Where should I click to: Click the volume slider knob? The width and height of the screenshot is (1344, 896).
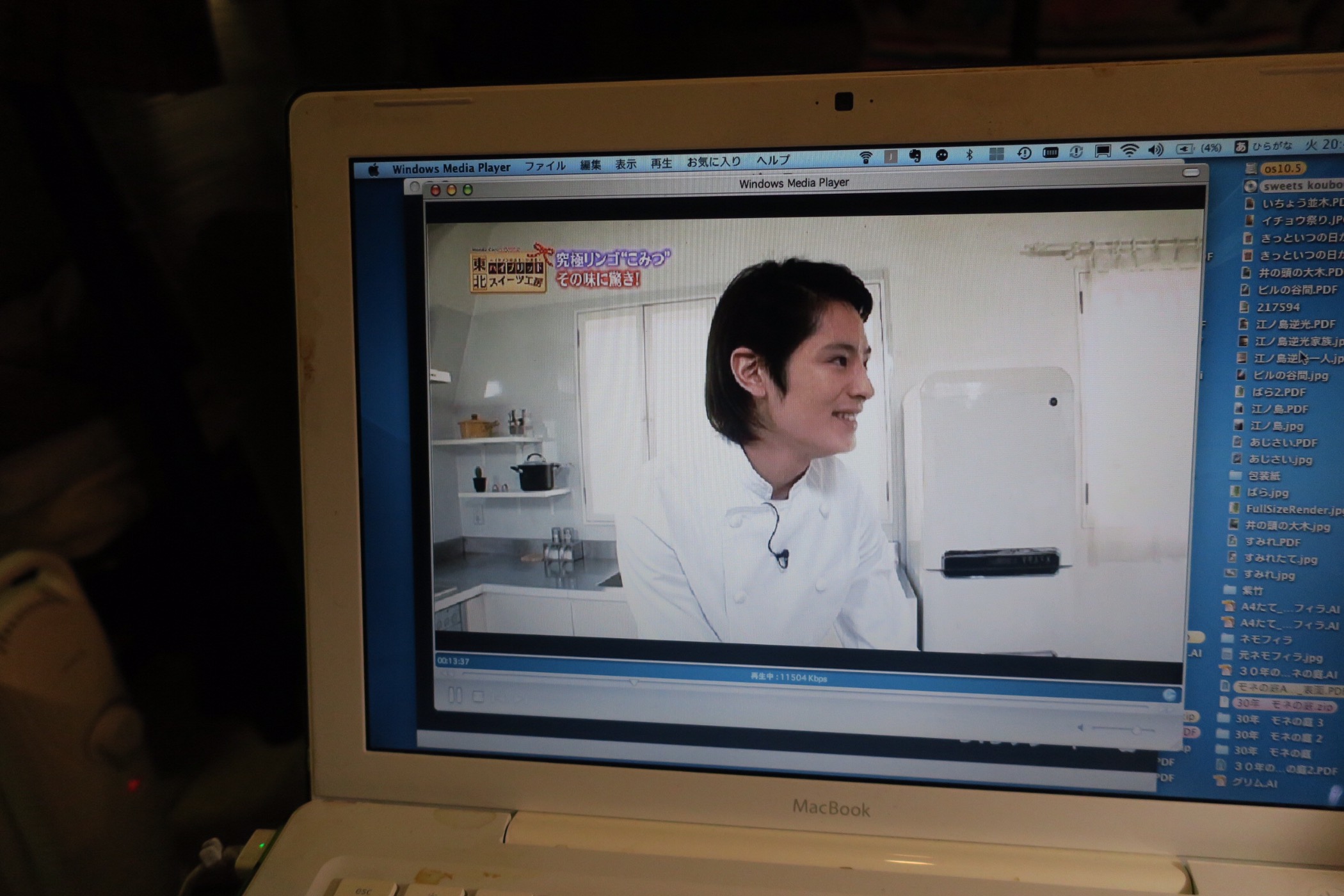[x=1136, y=730]
